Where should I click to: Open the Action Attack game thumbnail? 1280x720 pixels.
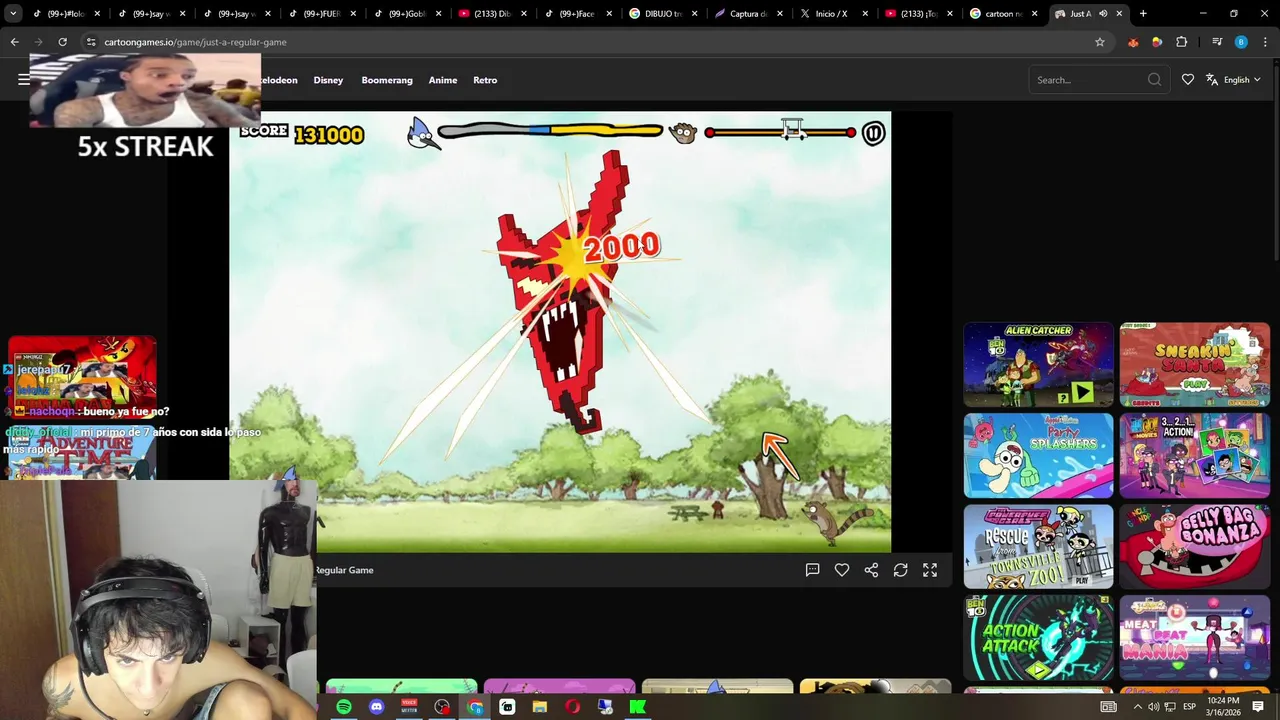click(x=1038, y=637)
